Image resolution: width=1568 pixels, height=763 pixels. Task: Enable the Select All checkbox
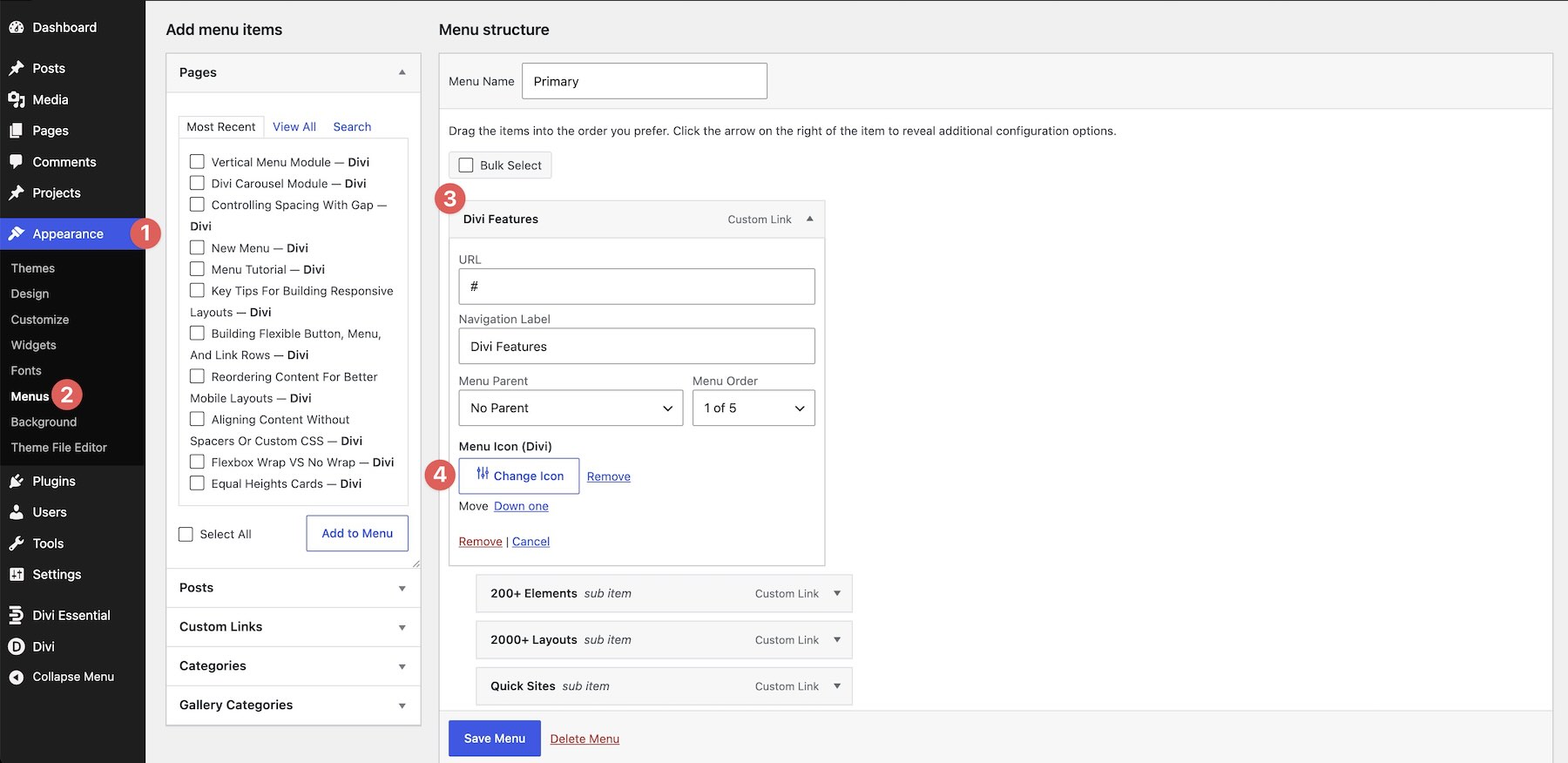tap(186, 534)
